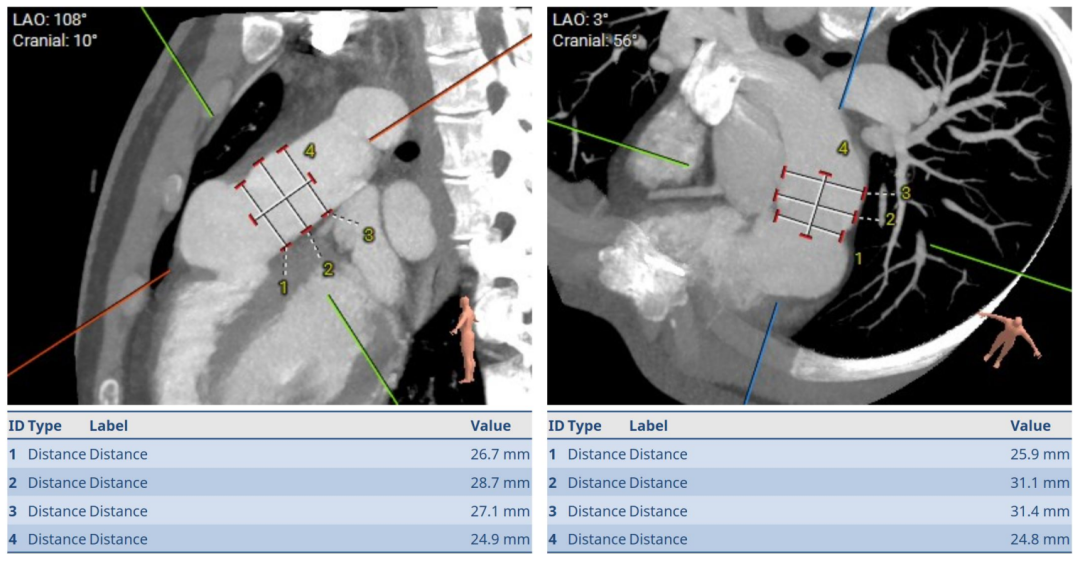Select the 28.7 mm distance row
Screen dimensions: 1080x561
pos(269,482)
